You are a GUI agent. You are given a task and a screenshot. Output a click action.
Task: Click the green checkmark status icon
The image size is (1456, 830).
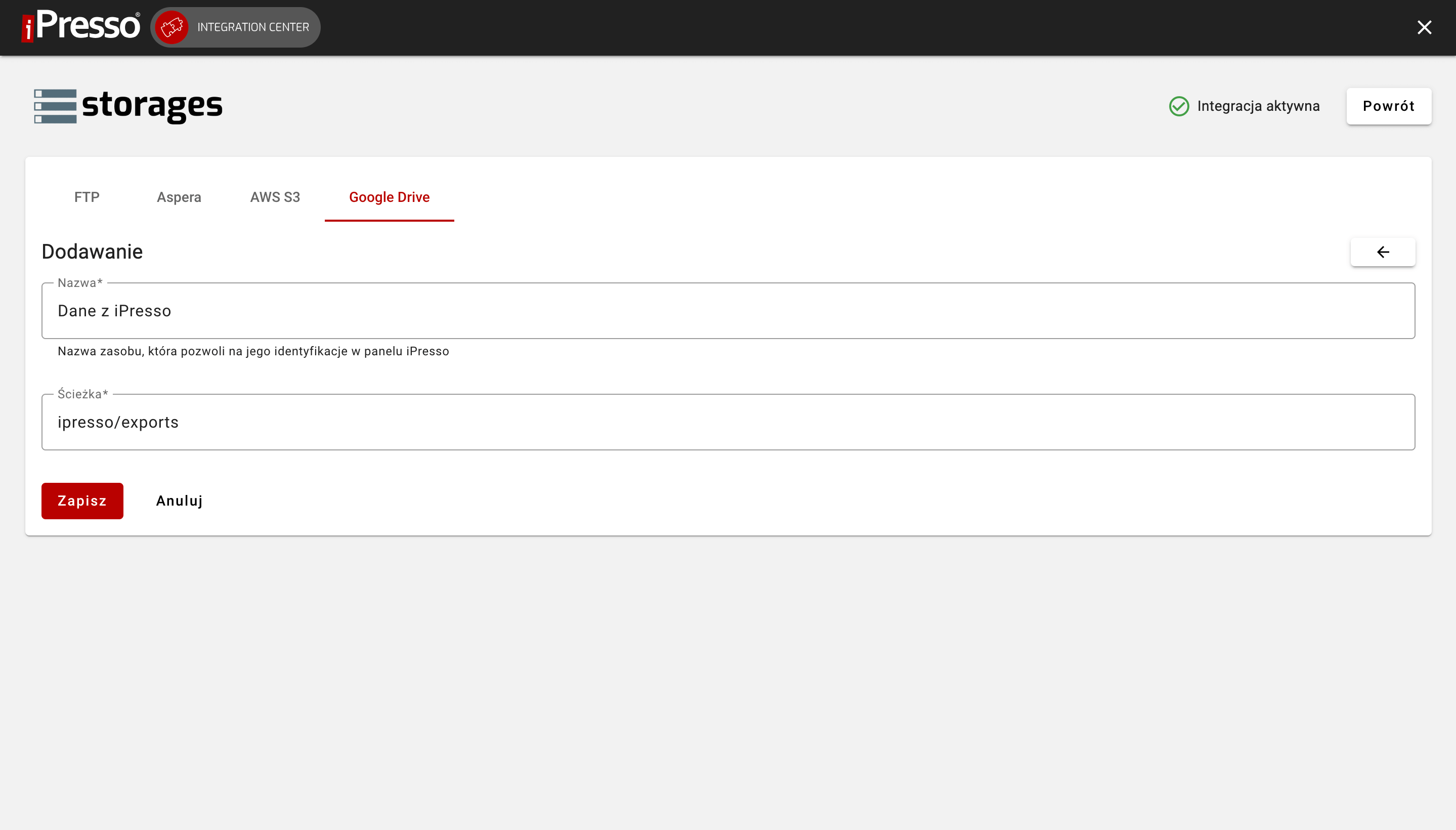tap(1178, 106)
